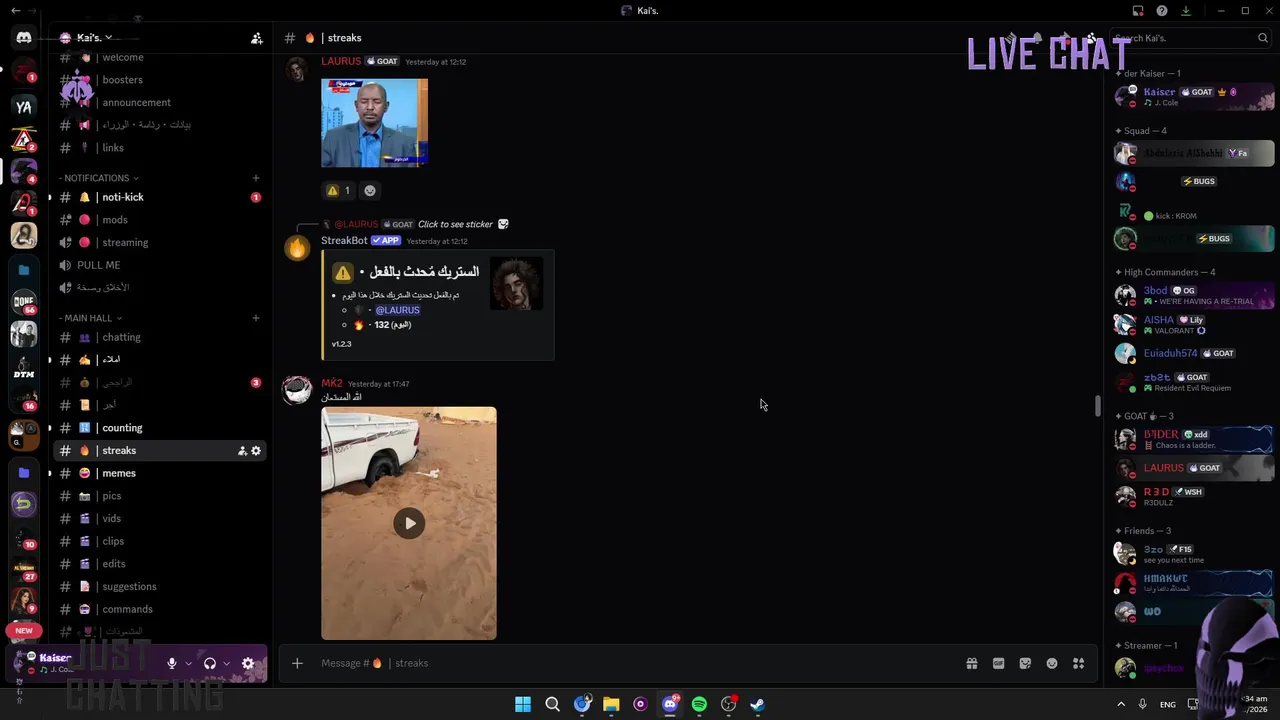Screen dimensions: 1280x720
Task: Click plus attachment button in message bar
Action: (x=297, y=663)
